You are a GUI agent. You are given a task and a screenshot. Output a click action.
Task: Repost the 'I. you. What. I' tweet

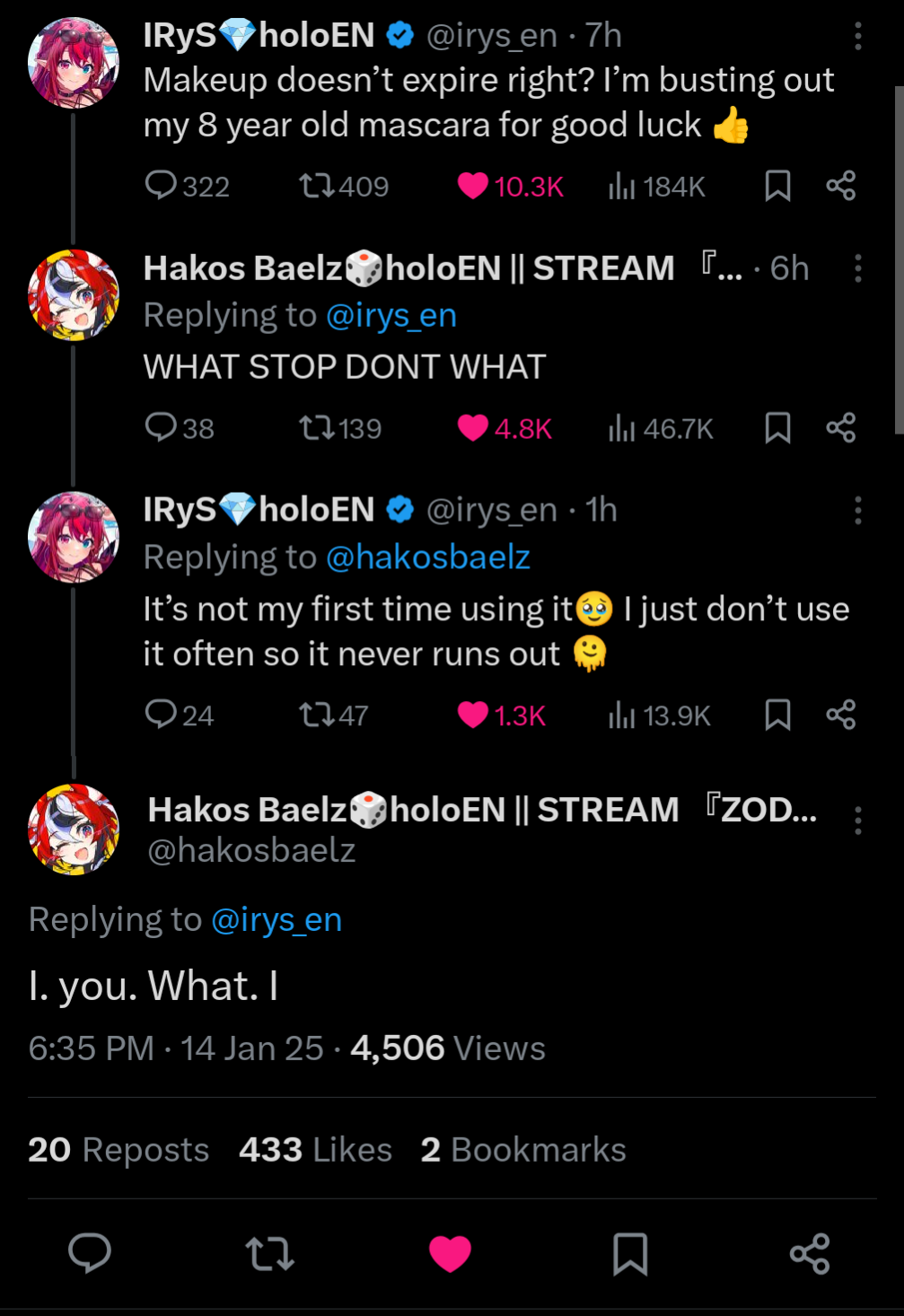[269, 1253]
